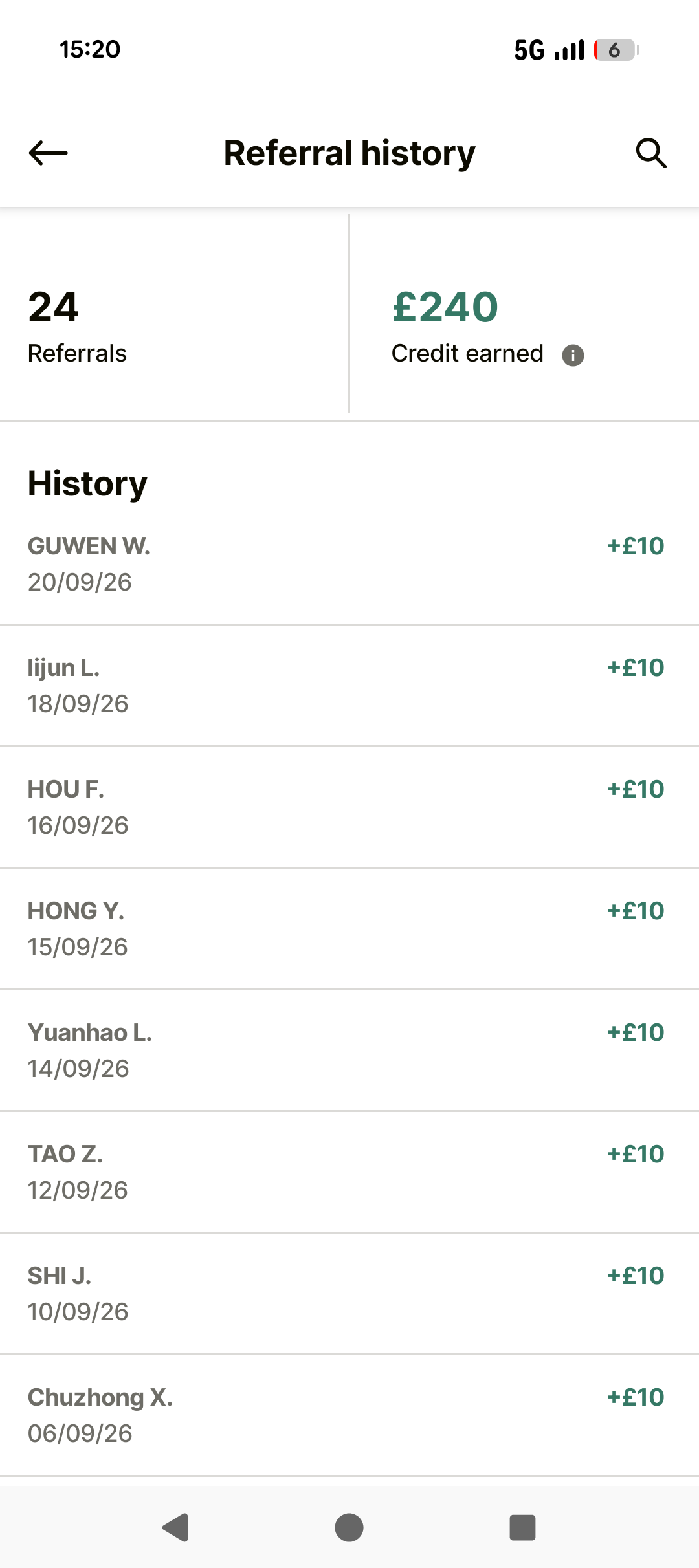699x1568 pixels.
Task: Tap the Credit earned info icon
Action: click(x=573, y=355)
